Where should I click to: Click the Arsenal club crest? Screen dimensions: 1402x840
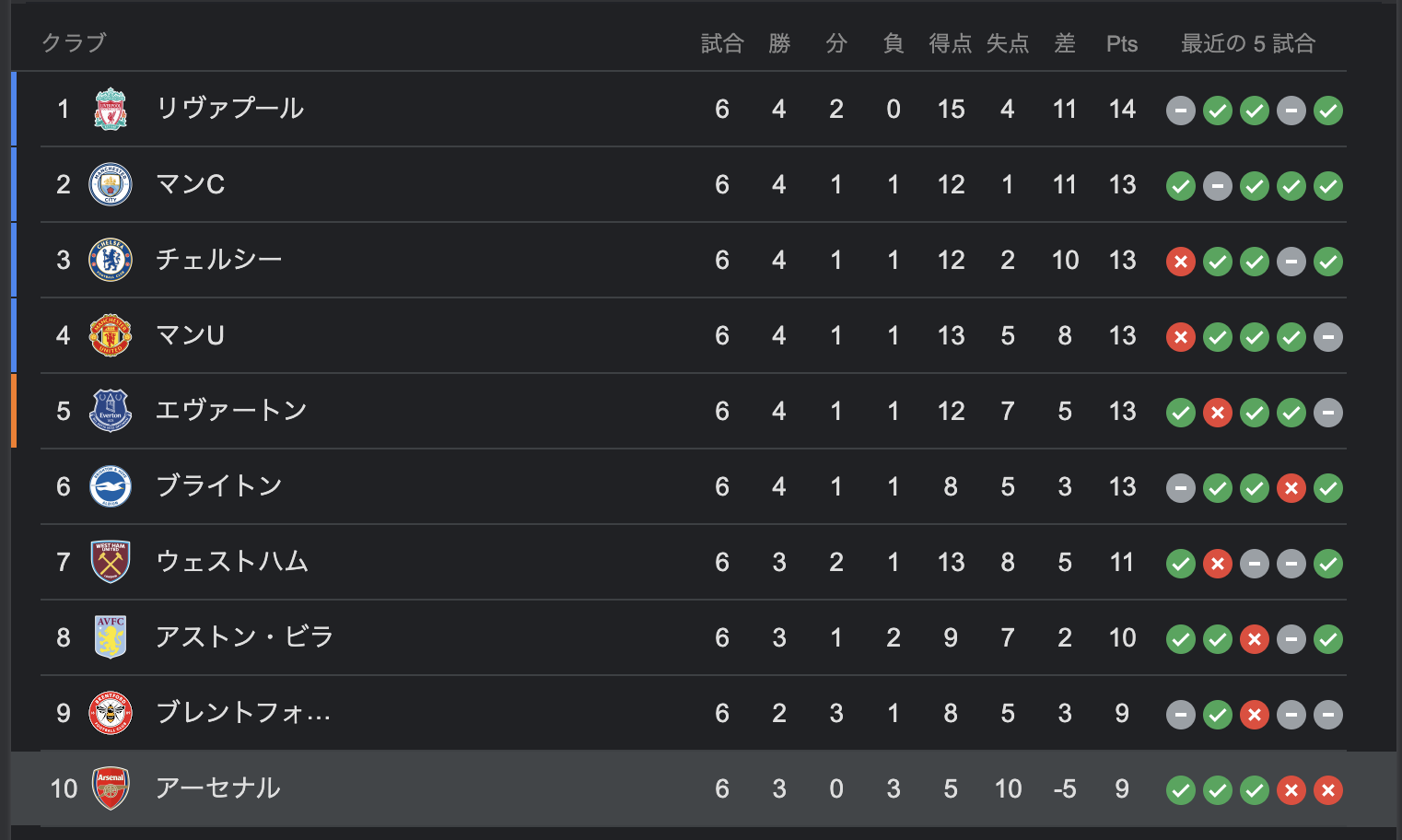click(111, 788)
